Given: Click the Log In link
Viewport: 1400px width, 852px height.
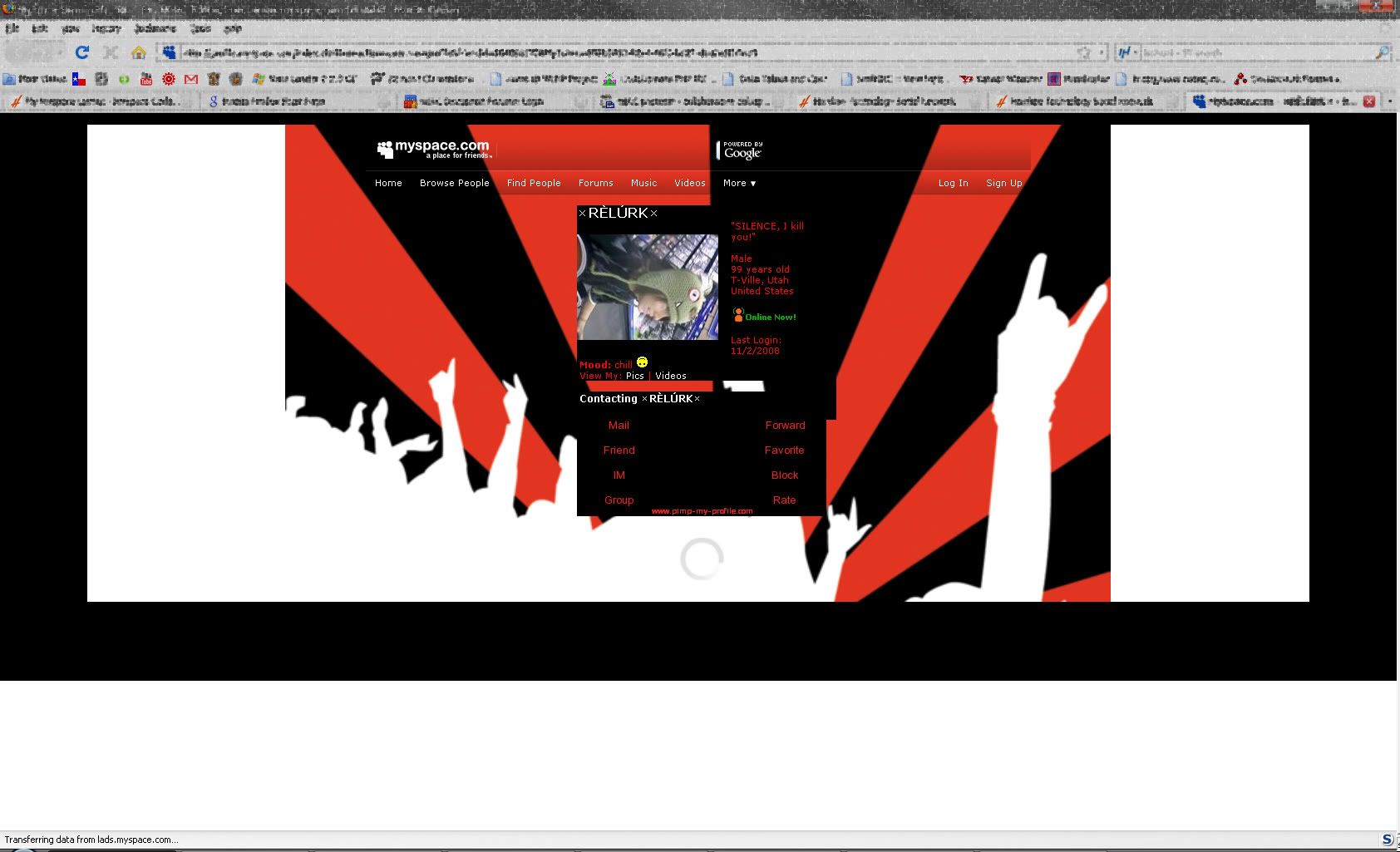Looking at the screenshot, I should coord(954,183).
